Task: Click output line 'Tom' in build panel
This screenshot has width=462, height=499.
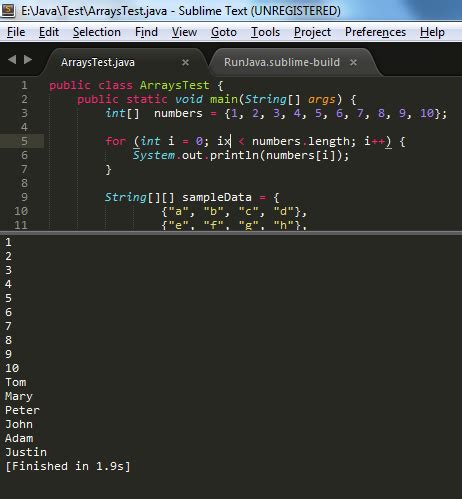Action: (x=16, y=382)
